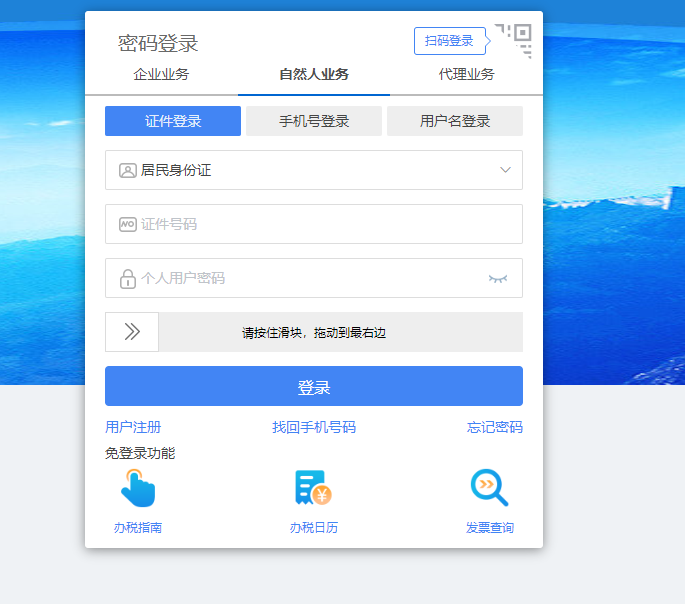Click the blue 登录 button
Viewport: 685px width, 604px height.
(x=314, y=386)
